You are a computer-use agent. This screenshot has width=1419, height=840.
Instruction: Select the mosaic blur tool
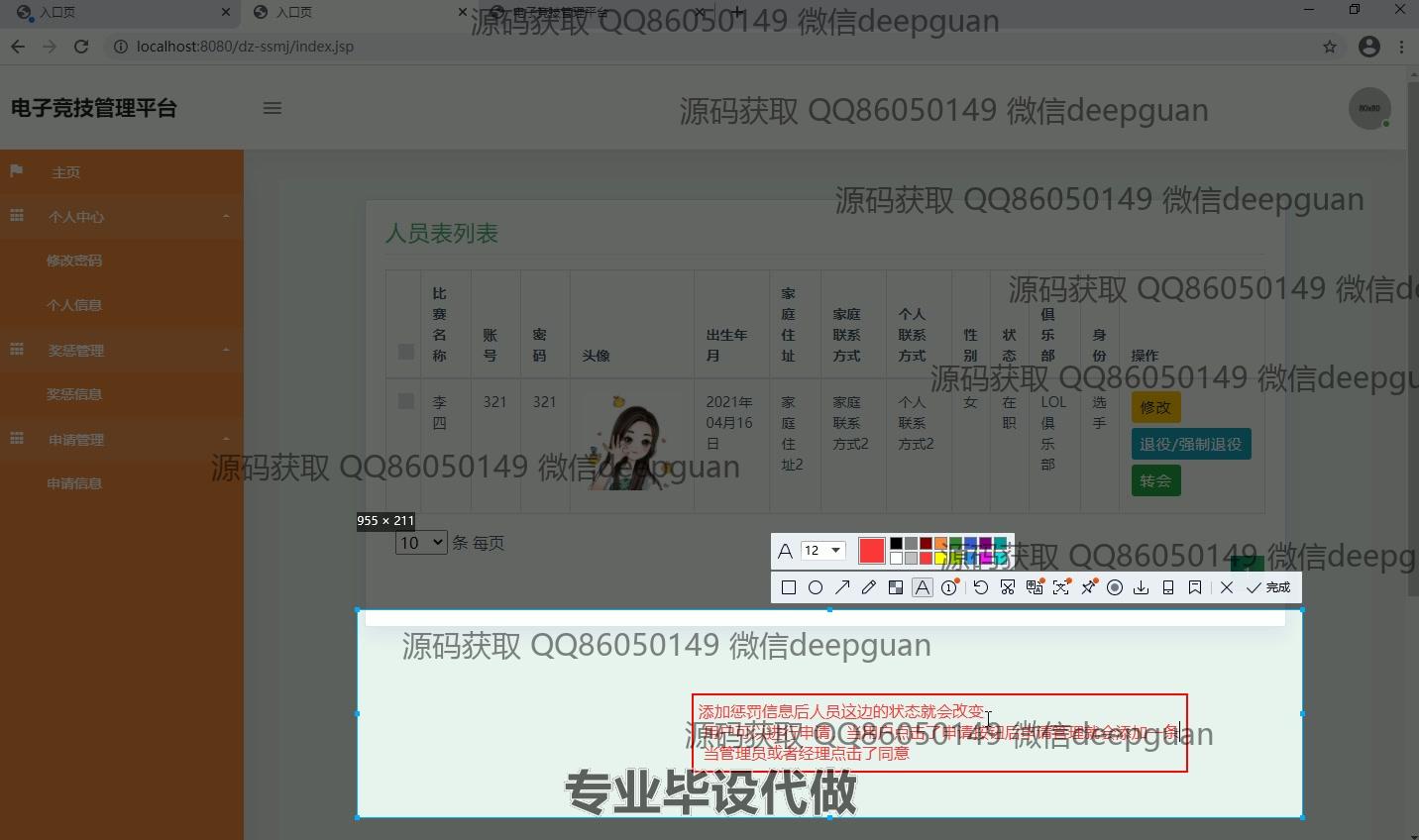[896, 587]
